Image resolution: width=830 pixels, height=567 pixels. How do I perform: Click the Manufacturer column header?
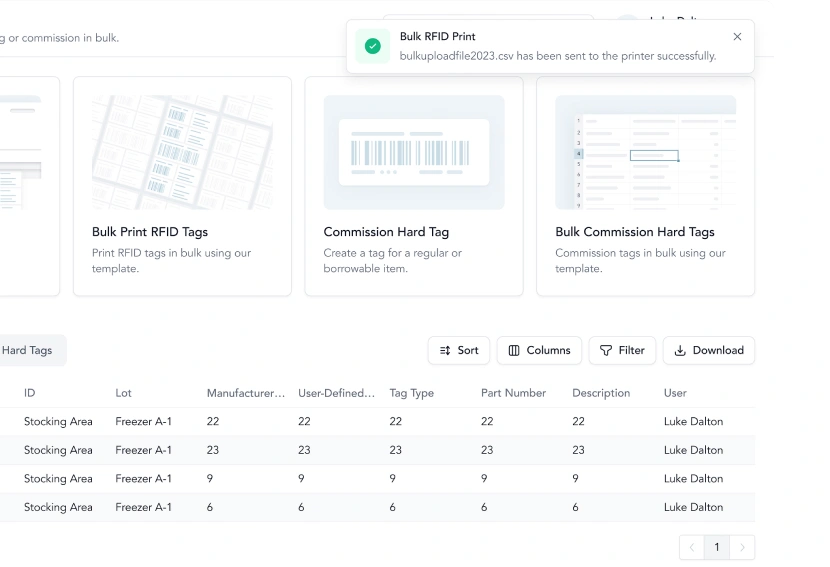pos(245,393)
